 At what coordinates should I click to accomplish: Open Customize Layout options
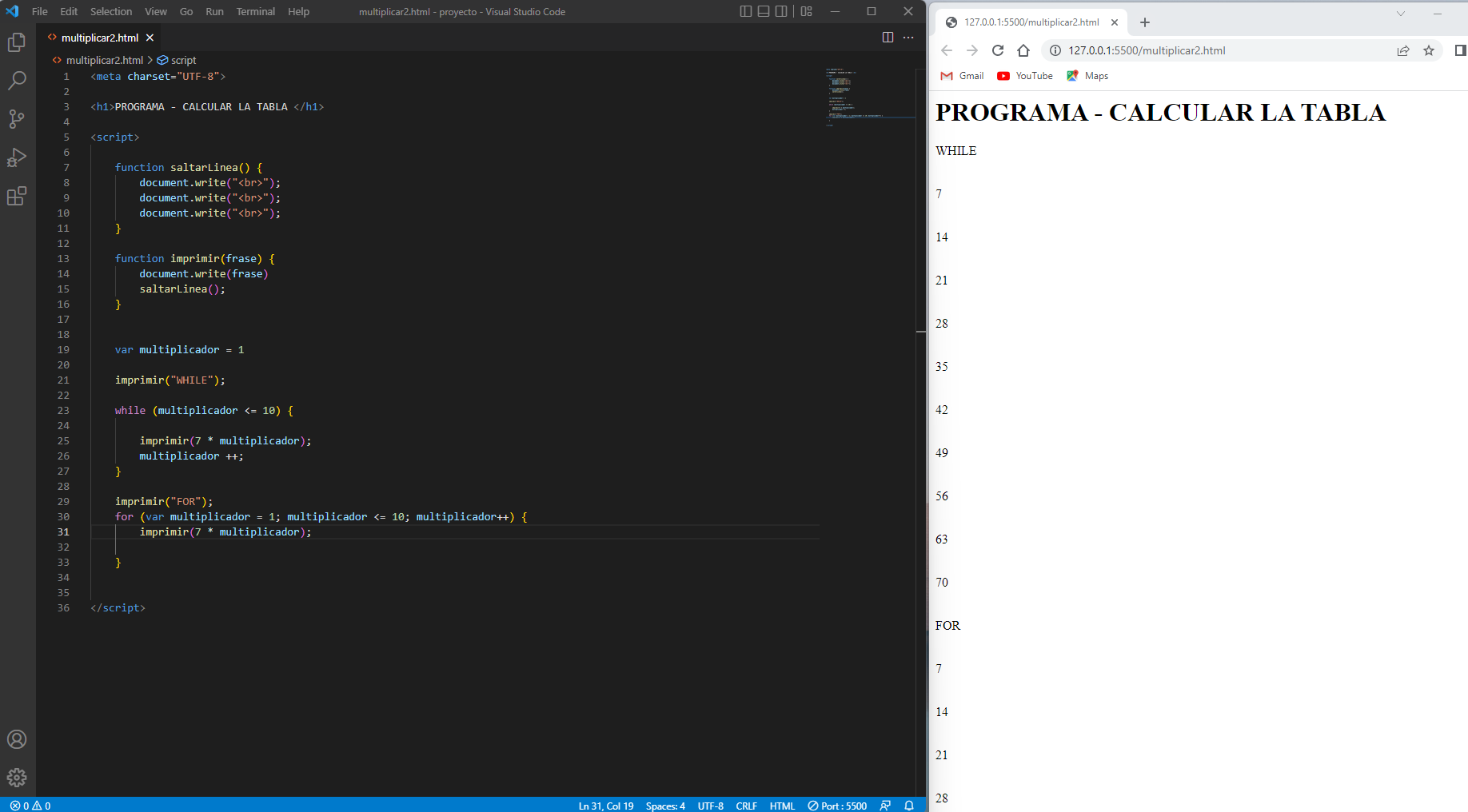(x=806, y=11)
